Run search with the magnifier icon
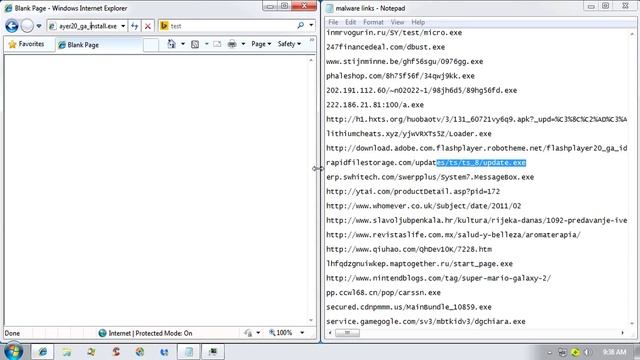This screenshot has height=360, width=640. pos(301,26)
